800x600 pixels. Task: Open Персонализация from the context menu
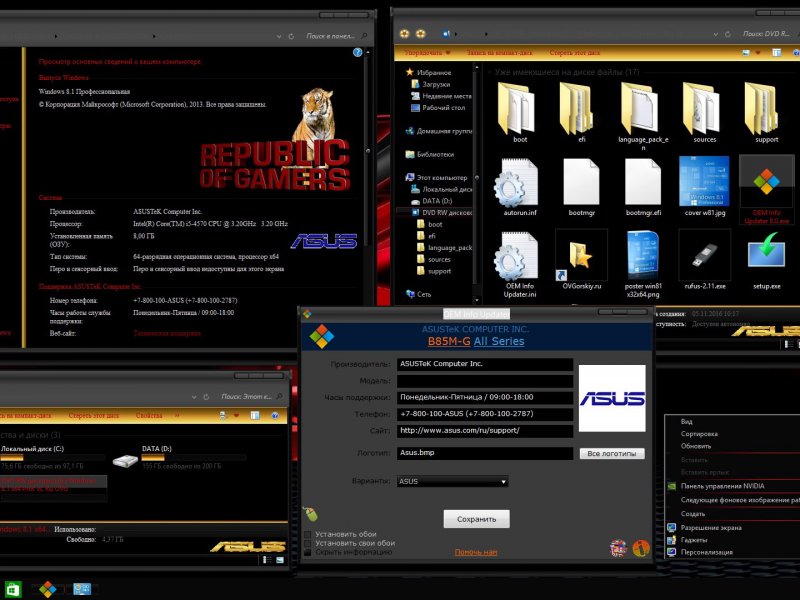click(706, 552)
